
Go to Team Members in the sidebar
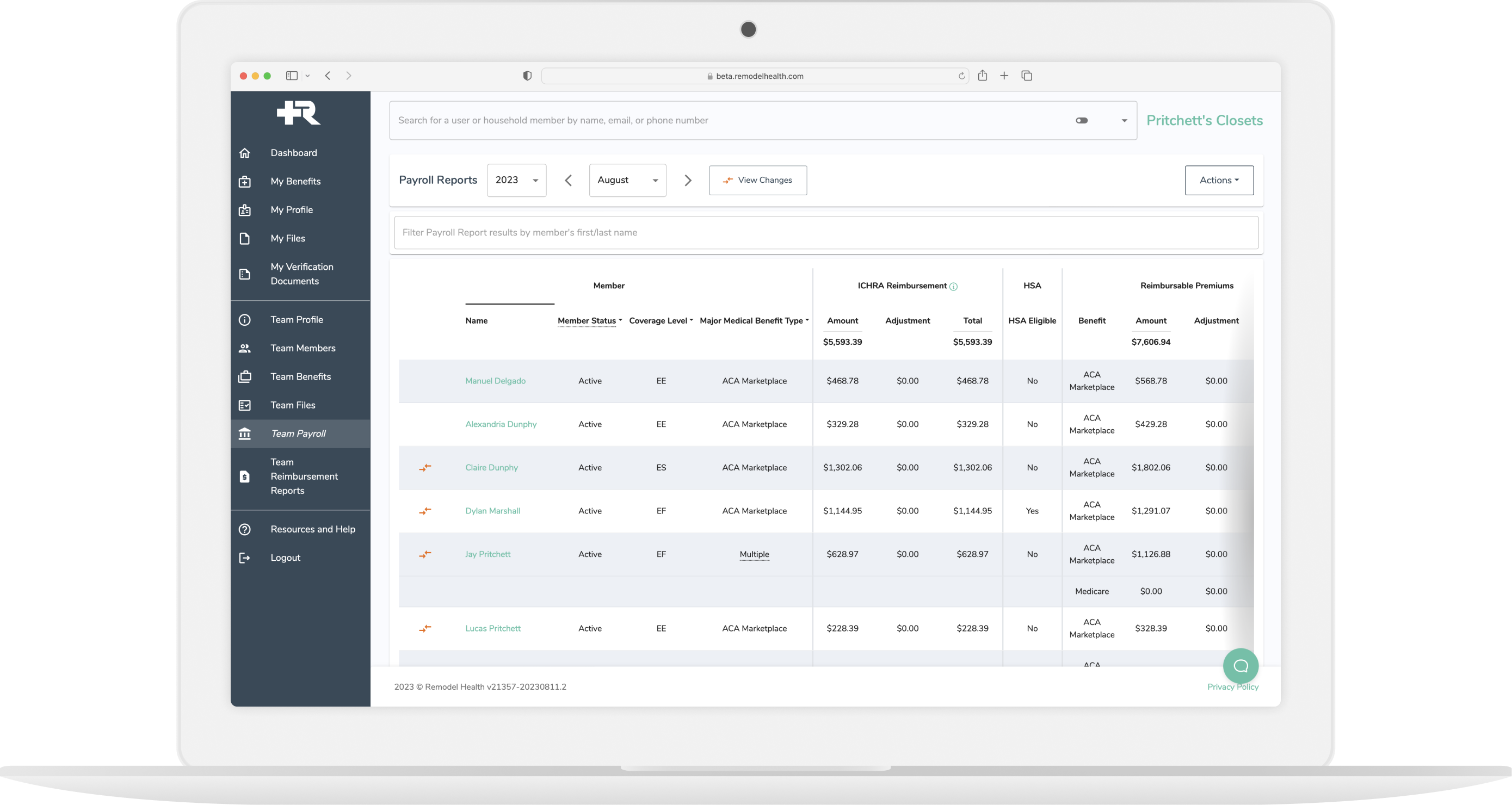tap(303, 348)
